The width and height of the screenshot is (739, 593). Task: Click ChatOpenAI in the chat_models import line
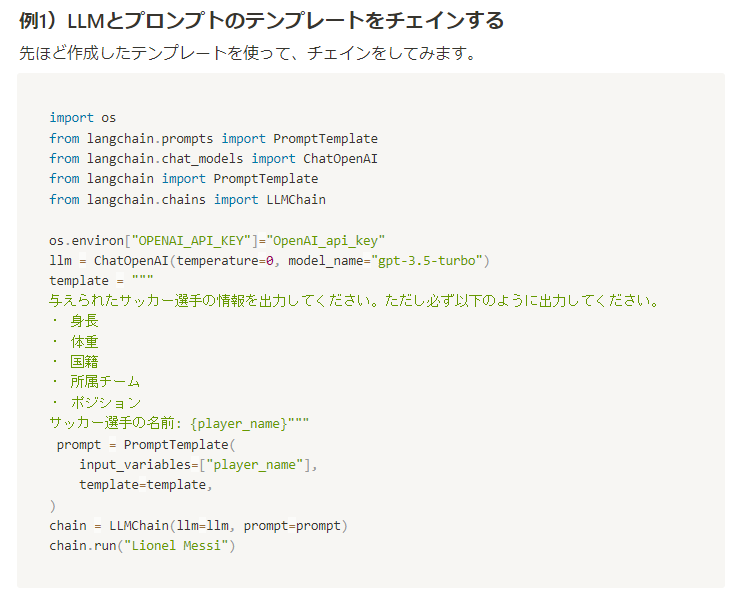pyautogui.click(x=340, y=158)
